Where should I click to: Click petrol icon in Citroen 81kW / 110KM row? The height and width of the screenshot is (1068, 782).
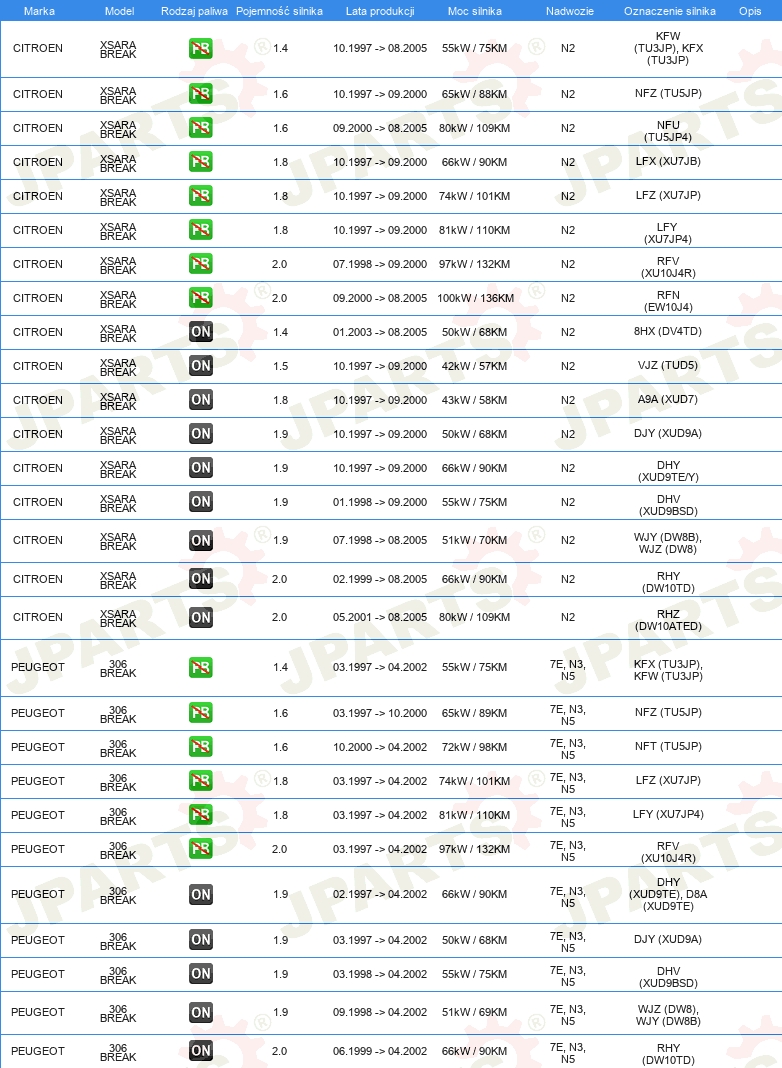200,230
